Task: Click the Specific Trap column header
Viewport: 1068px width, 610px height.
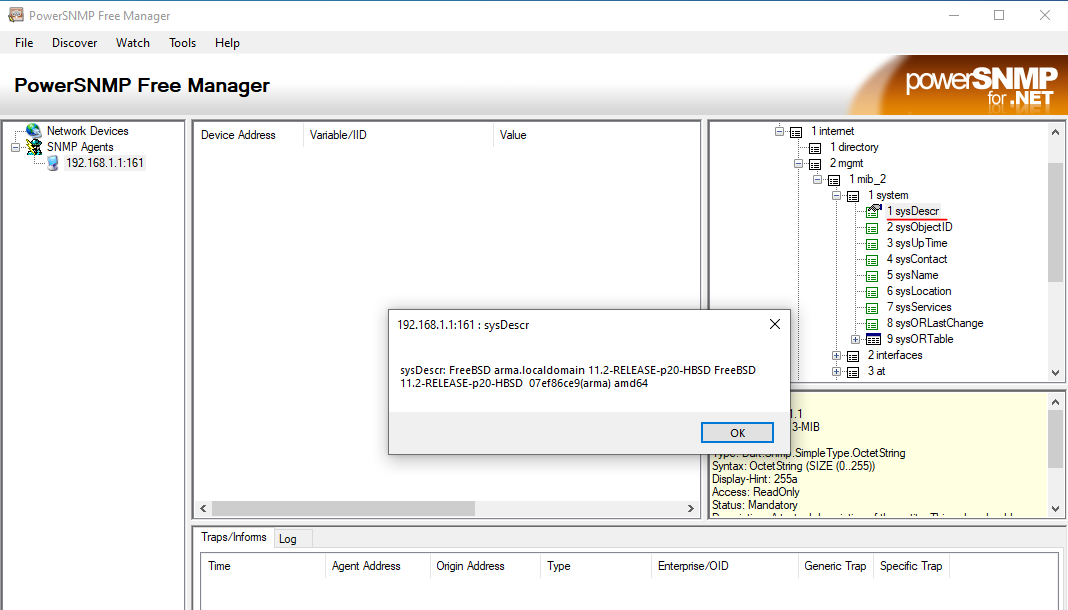Action: pos(911,566)
